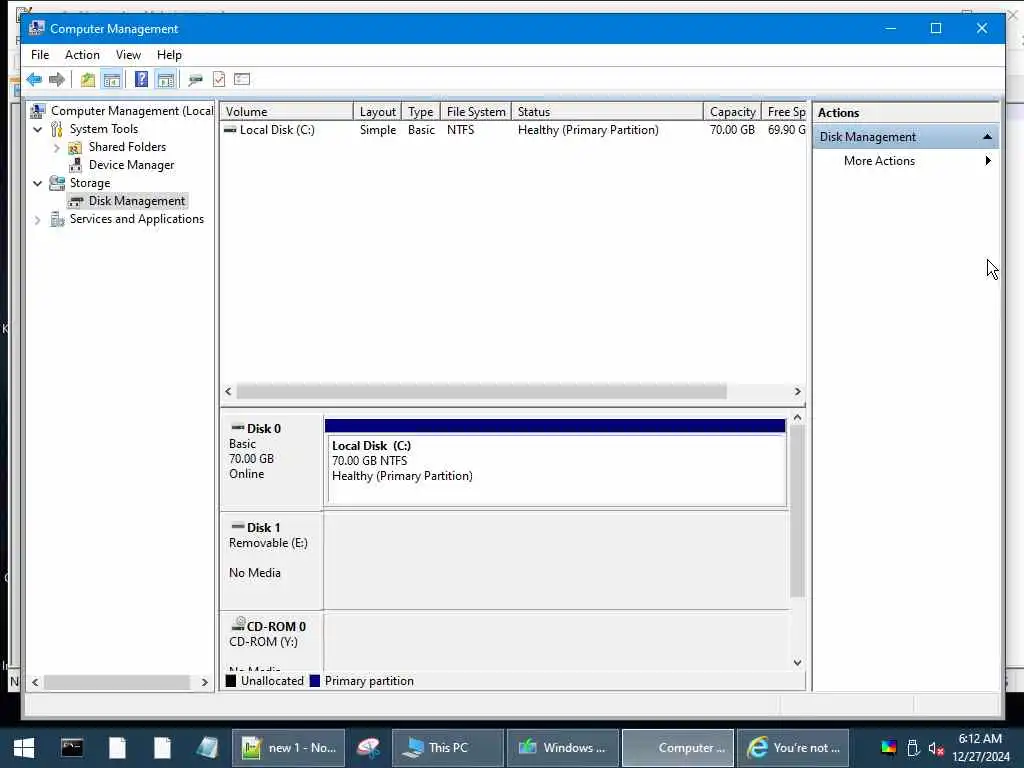Click the volume list right scroll arrow
Viewport: 1024px width, 768px height.
click(797, 392)
